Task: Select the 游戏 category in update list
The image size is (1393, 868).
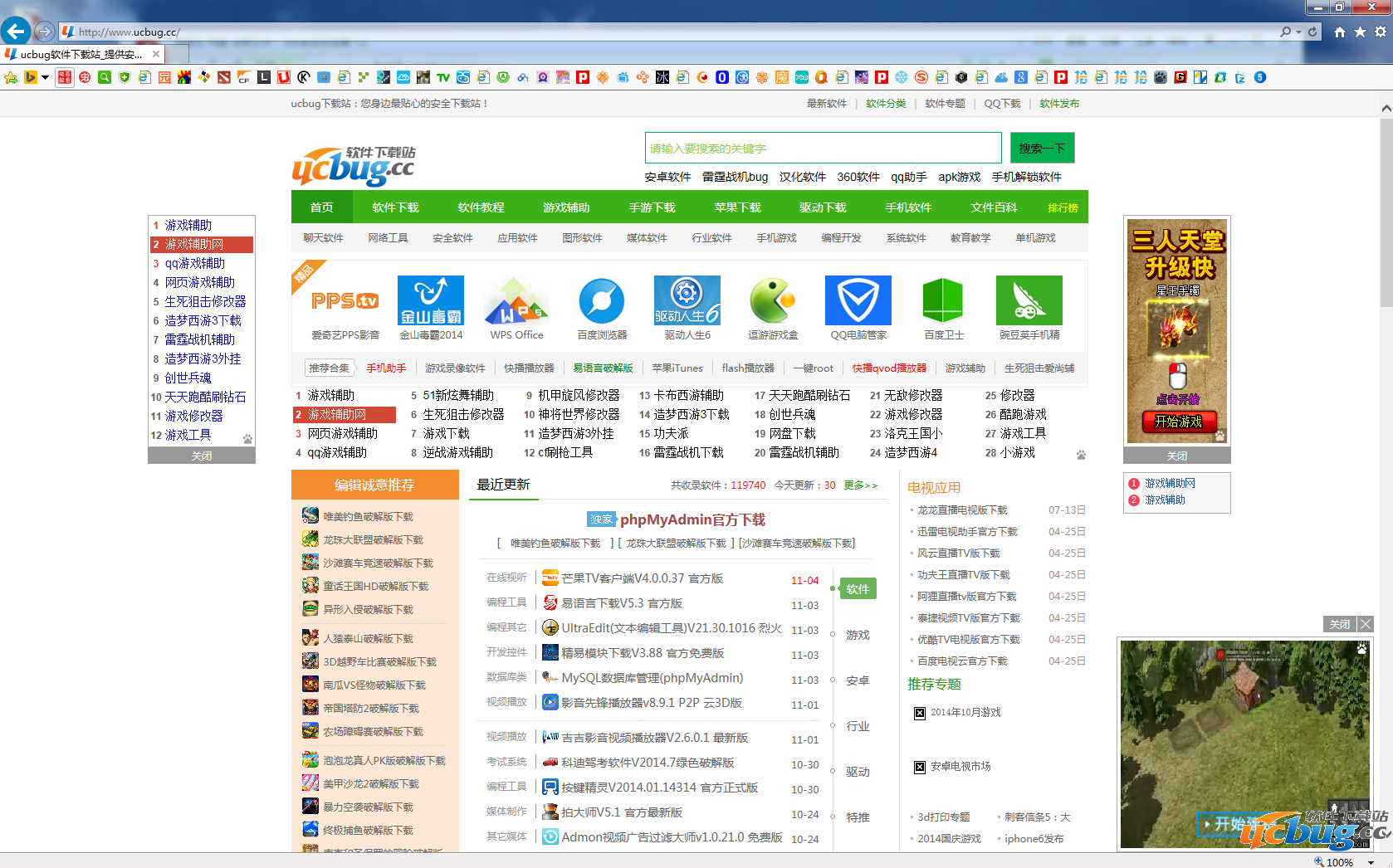Action: 858,635
